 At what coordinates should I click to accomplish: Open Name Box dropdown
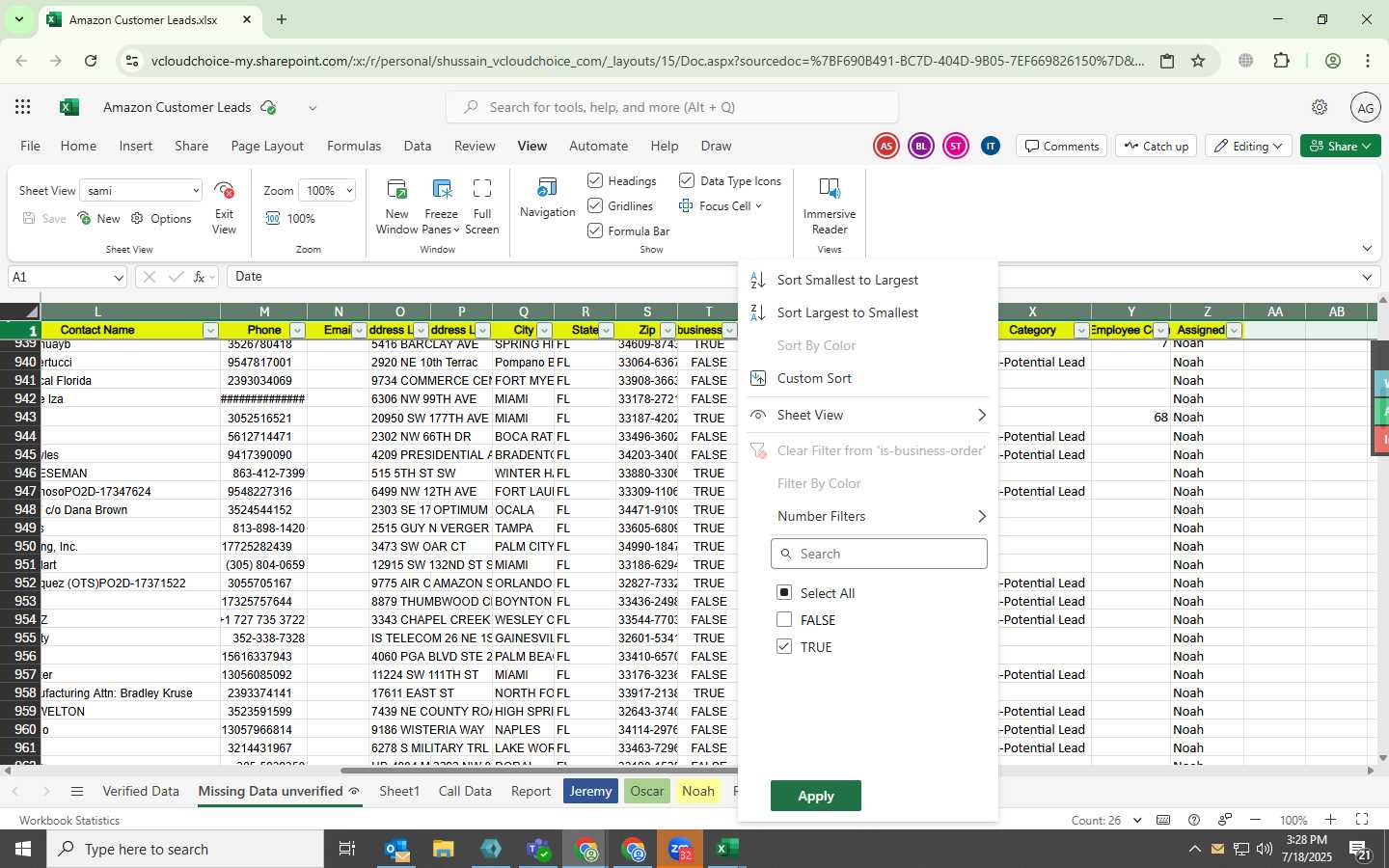point(119,278)
